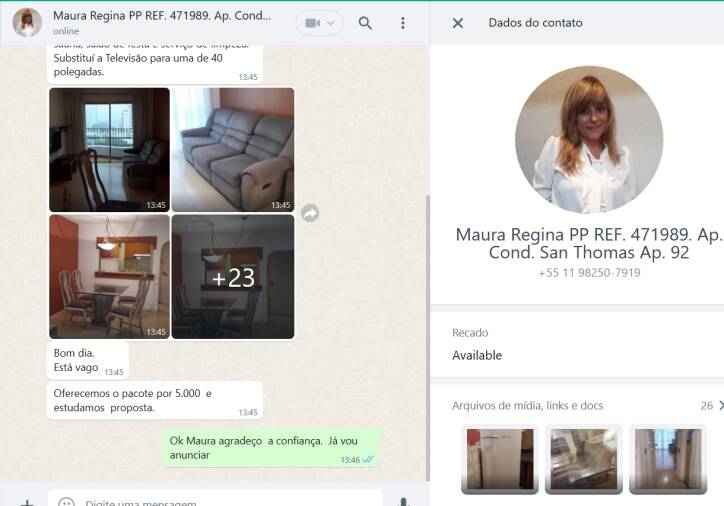This screenshot has width=724, height=506.
Task: Open the dining table photo
Action: [109, 276]
